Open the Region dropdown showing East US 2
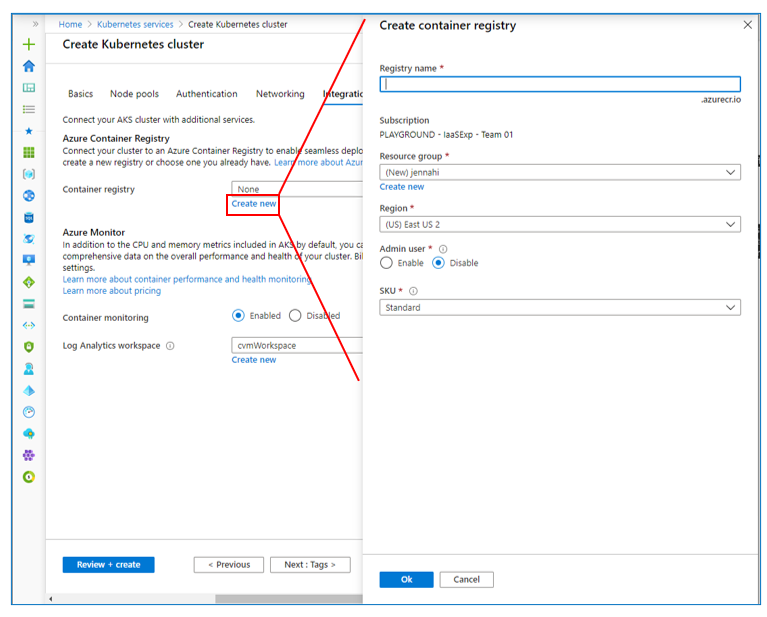This screenshot has height=617, width=767. pos(560,225)
